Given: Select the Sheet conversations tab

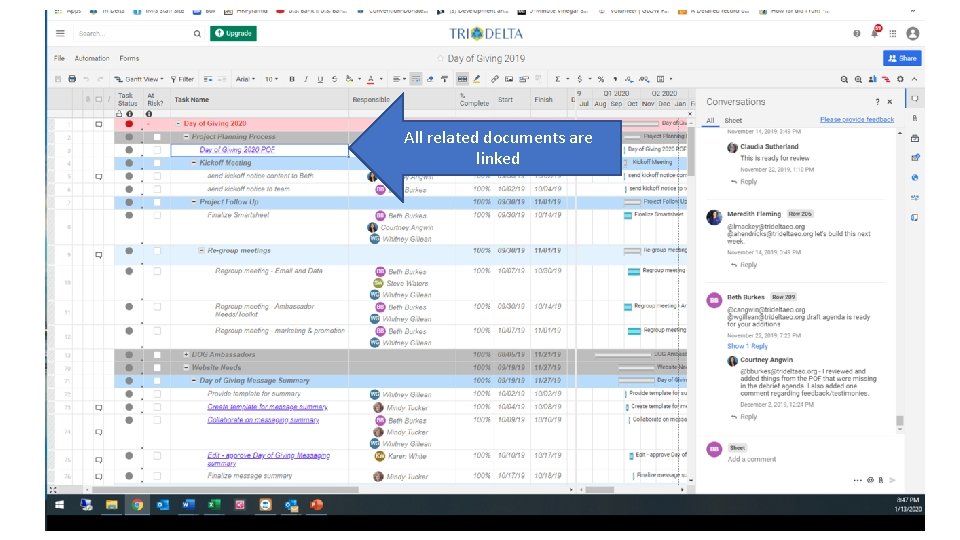Looking at the screenshot, I should coord(733,121).
